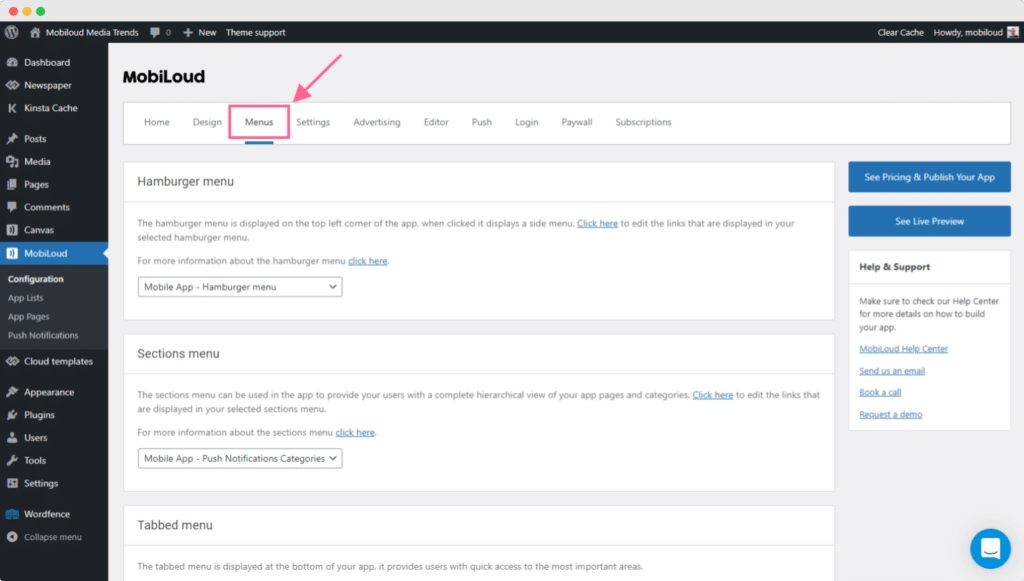Screen dimensions: 1024x581
Task: Click the Plugins plug icon
Action: [x=12, y=415]
